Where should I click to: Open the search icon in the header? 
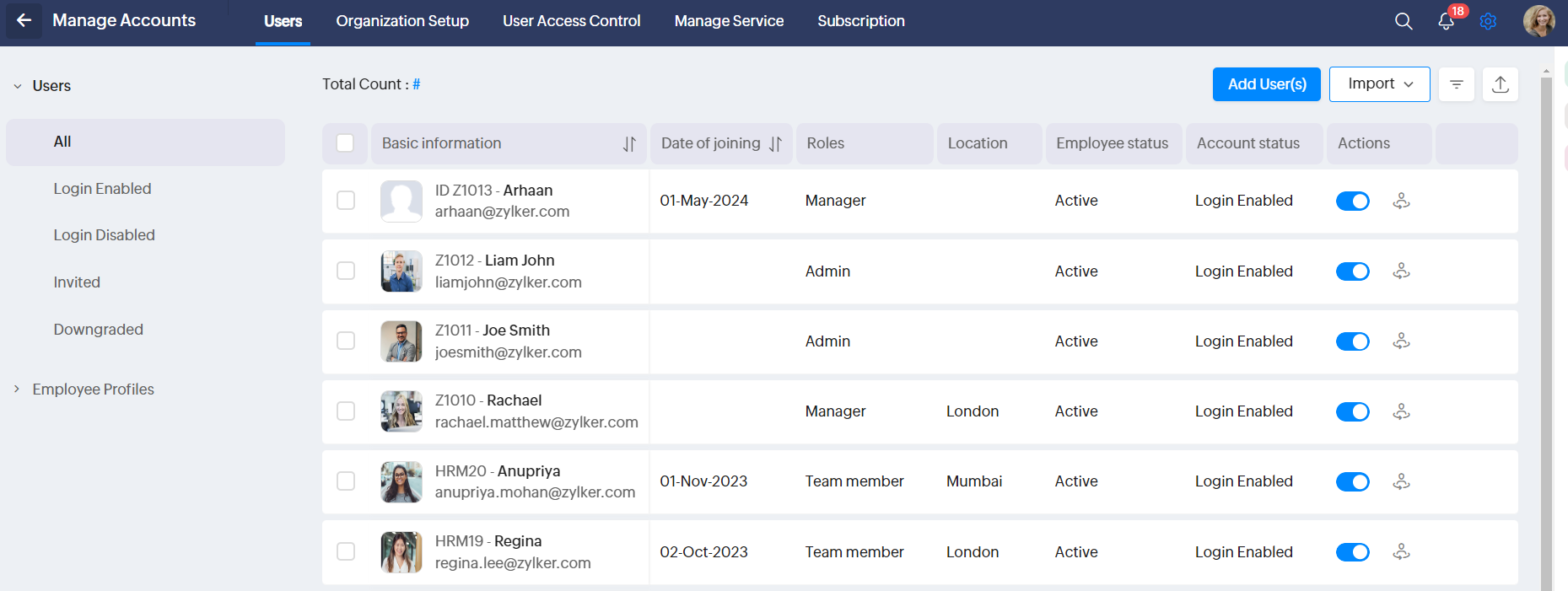1404,21
